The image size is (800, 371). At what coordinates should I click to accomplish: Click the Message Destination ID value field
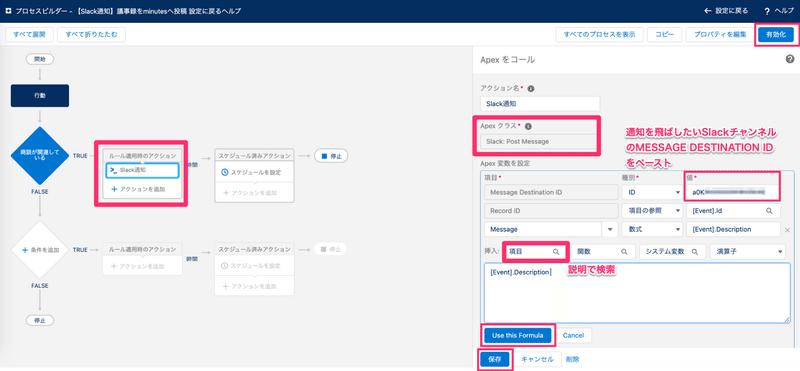click(x=733, y=192)
